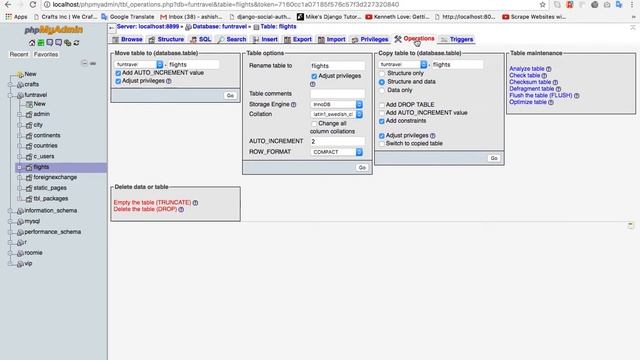This screenshot has width=640, height=360.
Task: Expand the information_schema tree node
Action: tap(11, 211)
